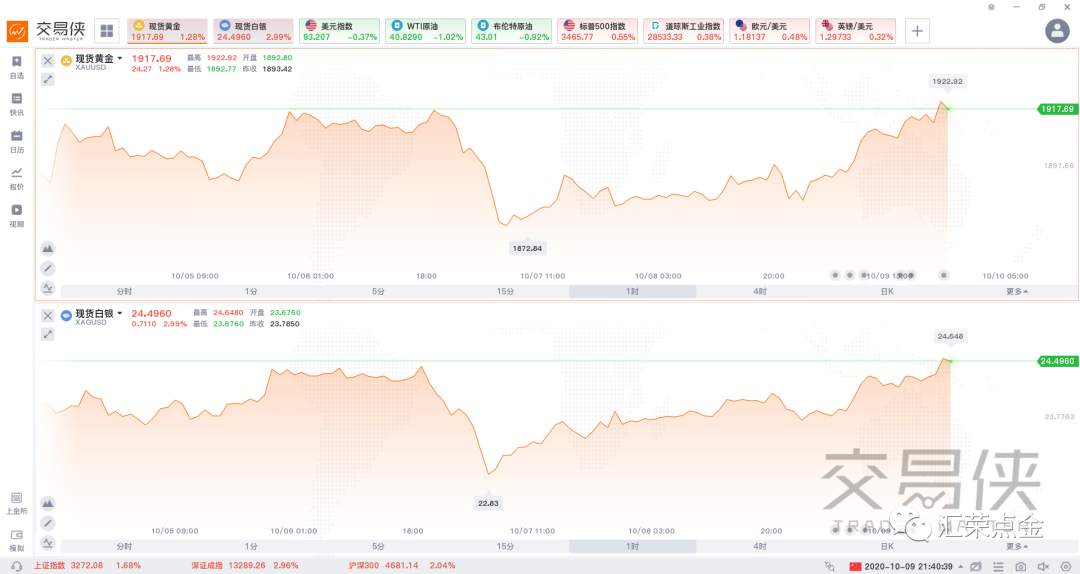Toggle fullscreen expand on silver chart
1080x574 pixels.
tap(48, 334)
